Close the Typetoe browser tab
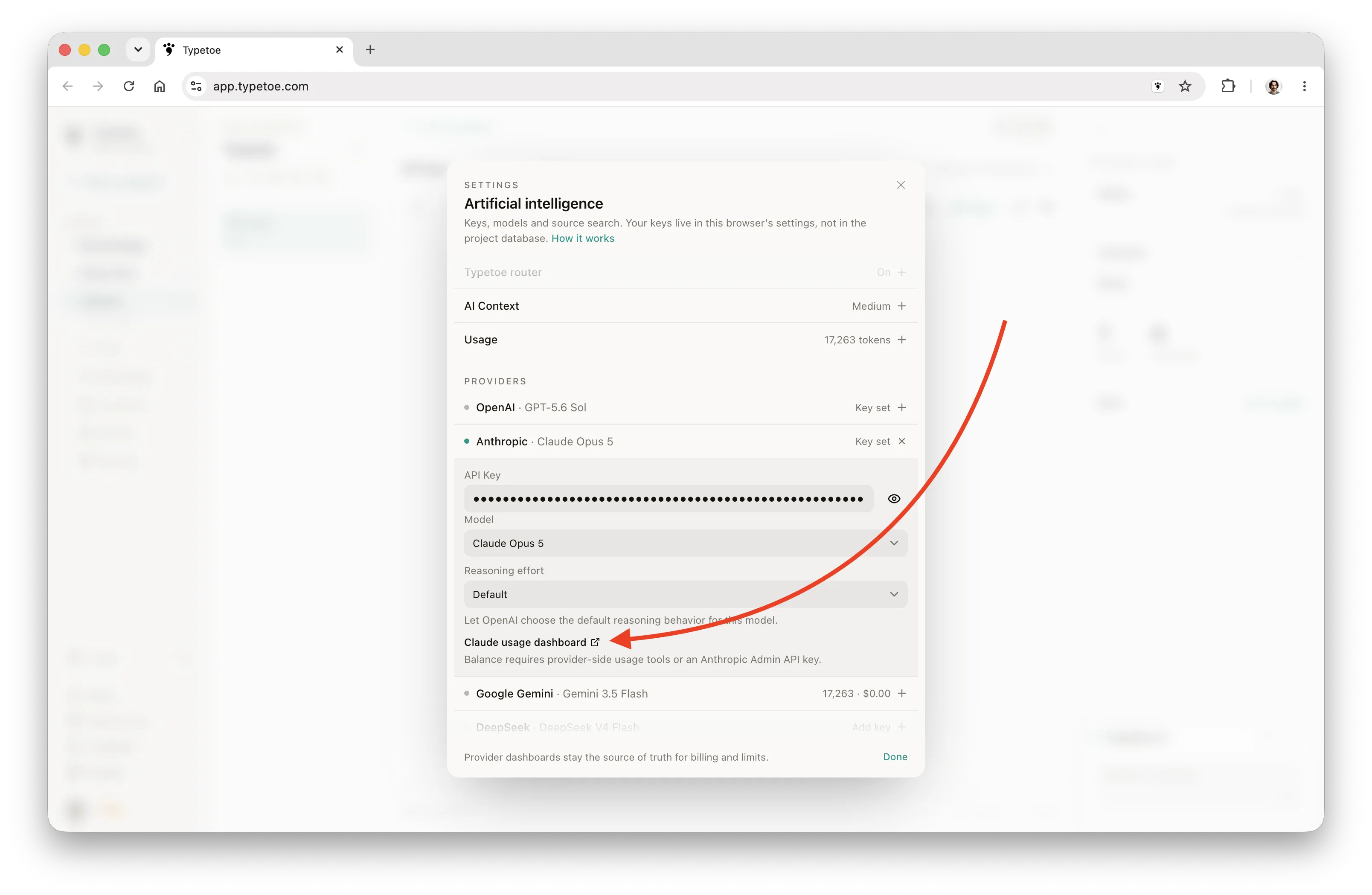 pos(340,49)
